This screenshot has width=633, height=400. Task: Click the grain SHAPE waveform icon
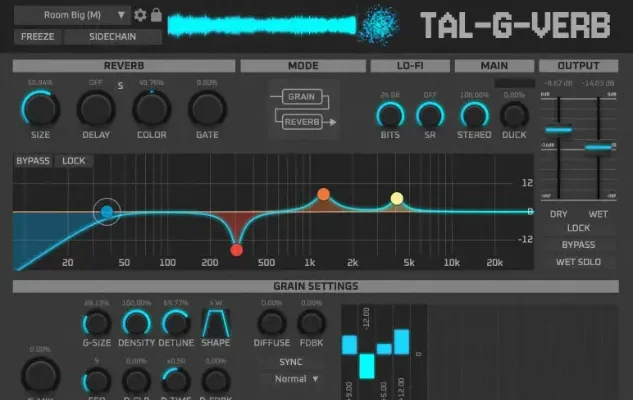(216, 322)
